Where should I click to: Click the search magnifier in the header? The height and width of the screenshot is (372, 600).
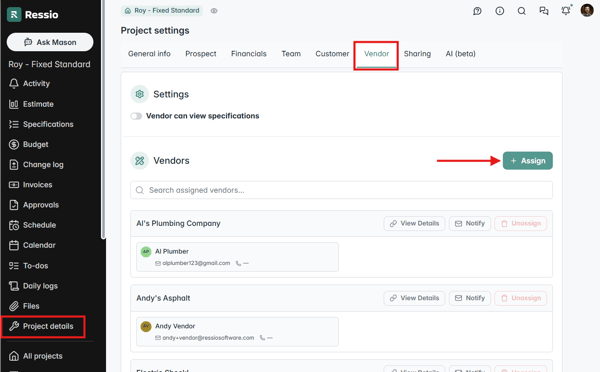(522, 11)
